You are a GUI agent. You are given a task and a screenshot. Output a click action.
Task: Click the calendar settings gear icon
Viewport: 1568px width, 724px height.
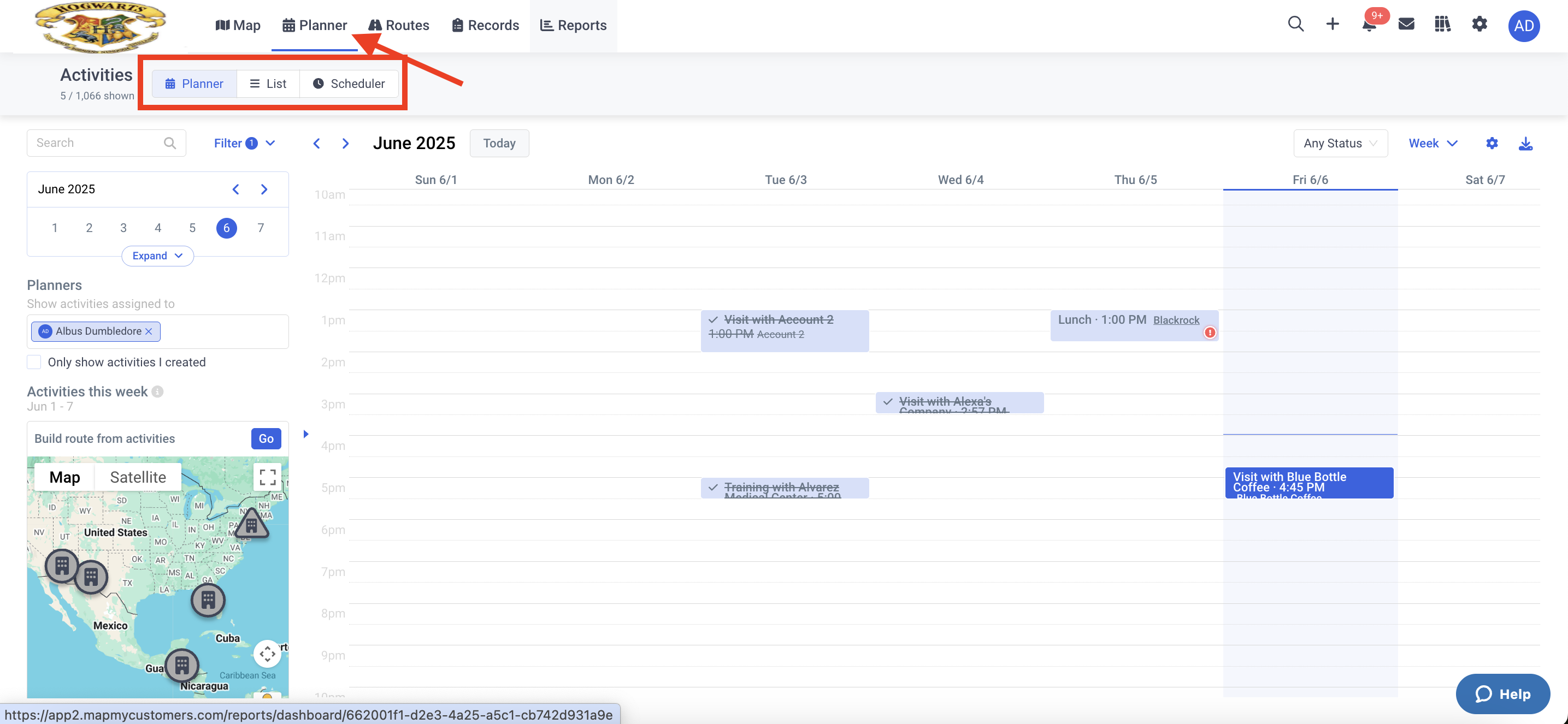coord(1492,144)
